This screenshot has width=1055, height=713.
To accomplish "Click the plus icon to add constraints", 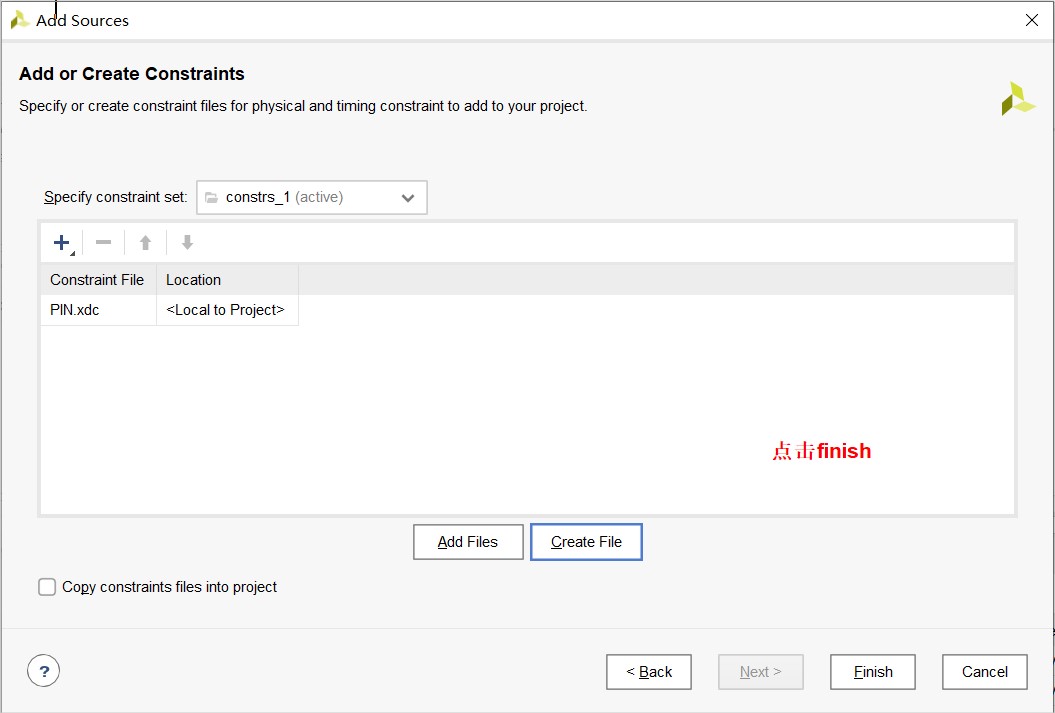I will (x=62, y=243).
